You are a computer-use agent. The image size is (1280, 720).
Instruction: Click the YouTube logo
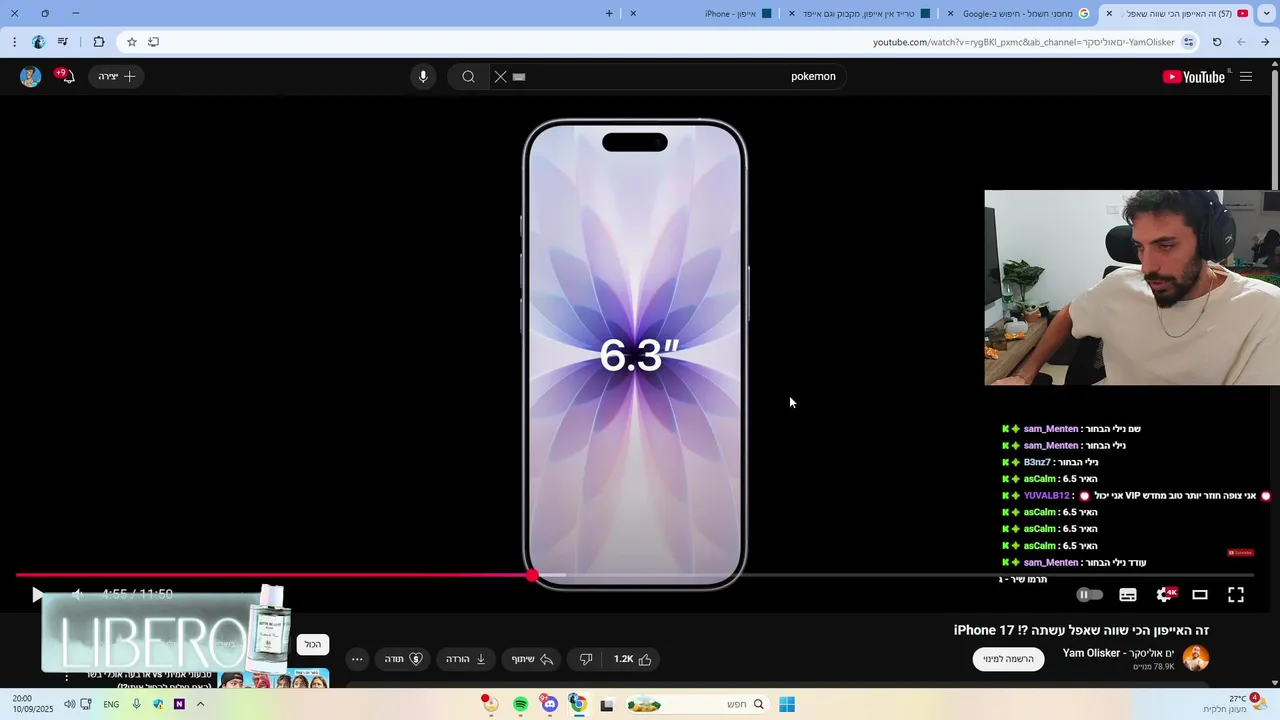pyautogui.click(x=1194, y=77)
